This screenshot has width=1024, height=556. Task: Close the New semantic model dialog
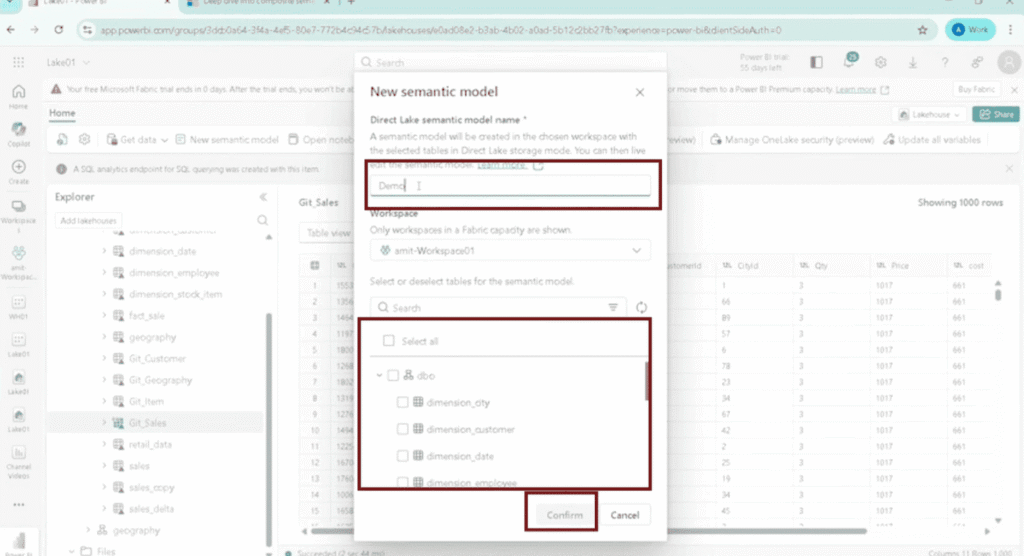pyautogui.click(x=639, y=92)
